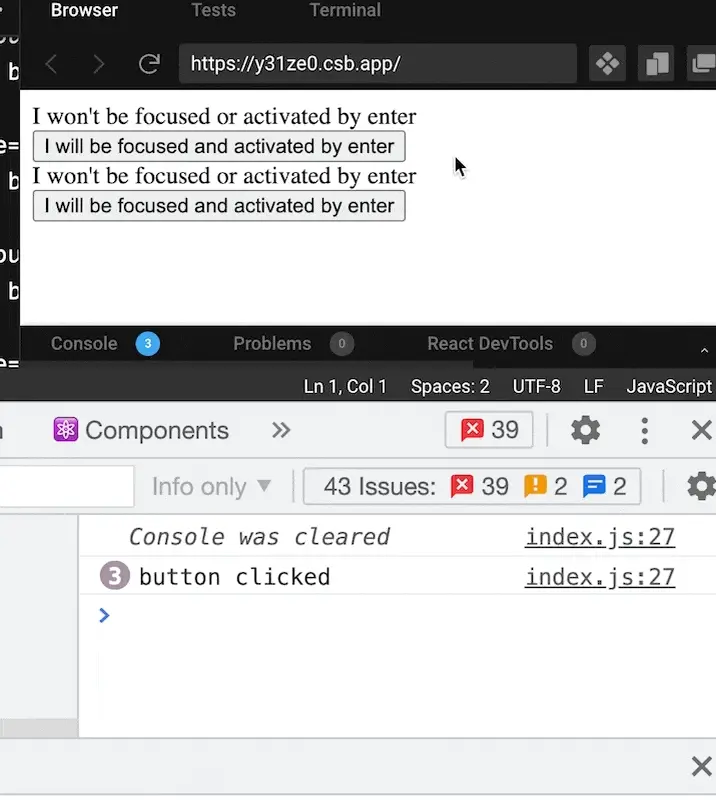The width and height of the screenshot is (716, 800).
Task: Show more DevTools tabs via double chevron
Action: (281, 430)
